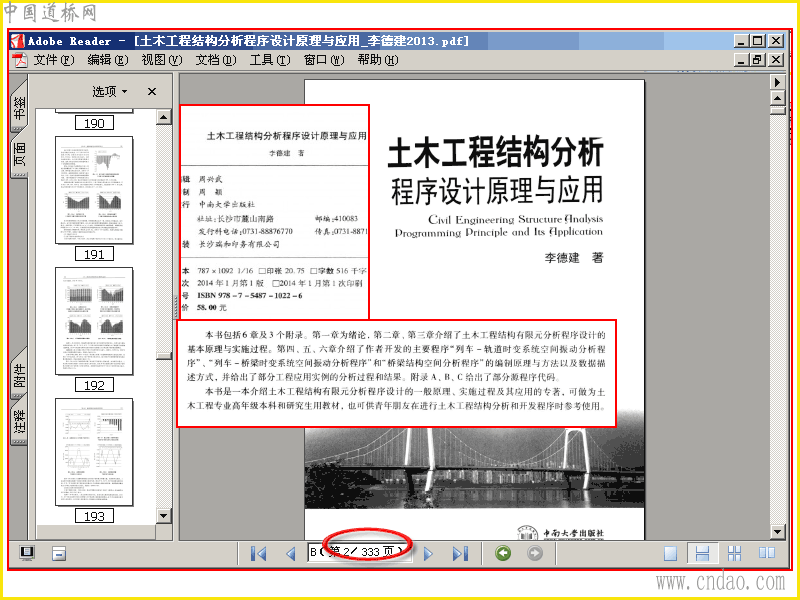Switch to single page layout

coord(670,553)
